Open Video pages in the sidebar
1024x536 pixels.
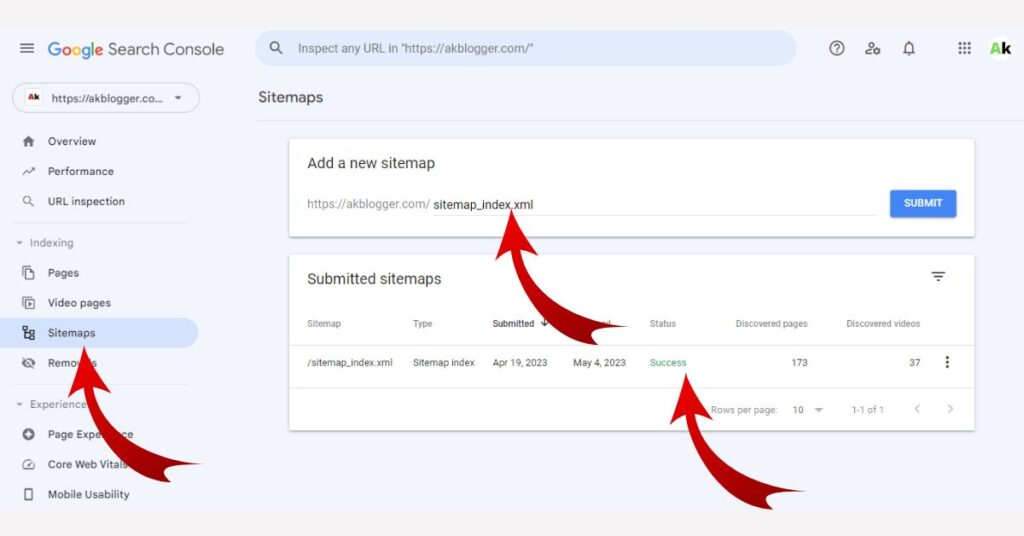coord(79,303)
